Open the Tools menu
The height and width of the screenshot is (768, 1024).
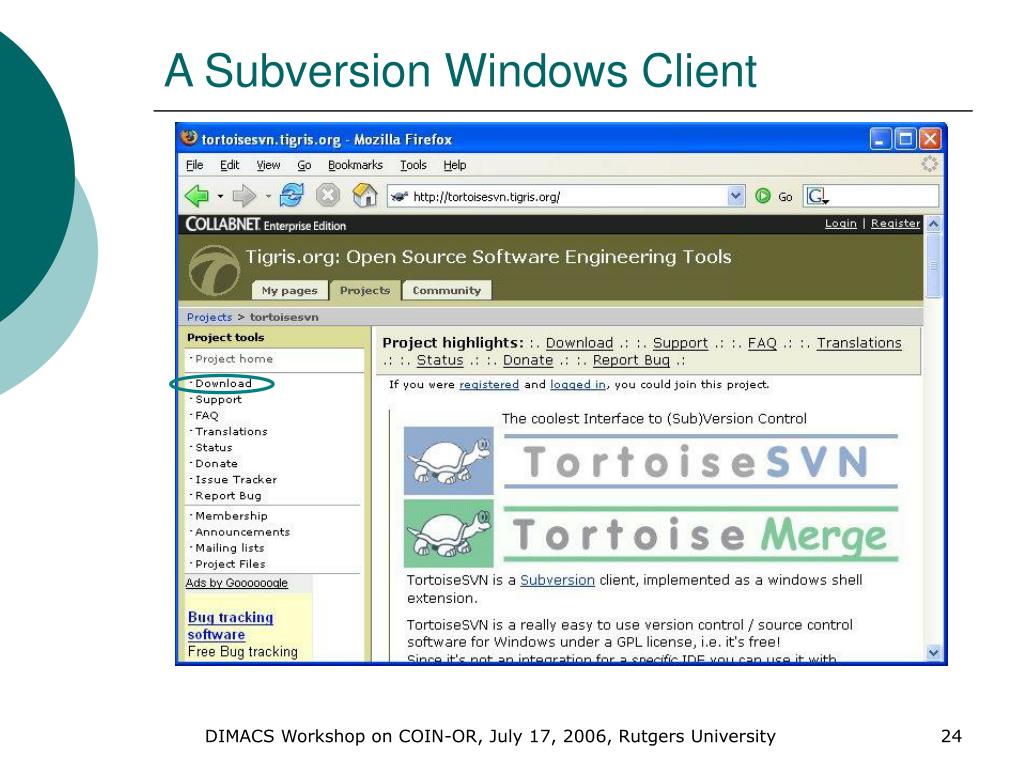pyautogui.click(x=413, y=165)
